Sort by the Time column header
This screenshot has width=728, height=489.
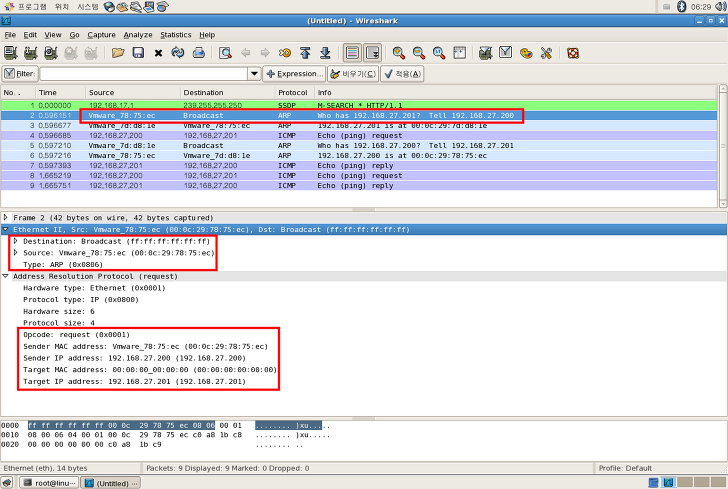tap(60, 92)
